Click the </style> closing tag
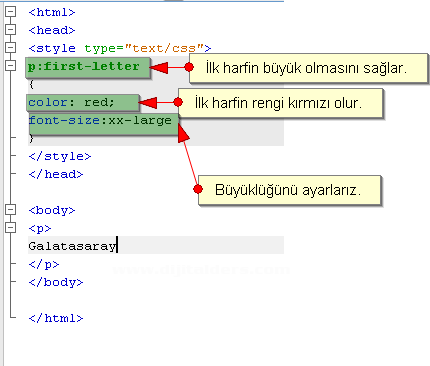The height and width of the screenshot is (366, 430). (x=60, y=156)
